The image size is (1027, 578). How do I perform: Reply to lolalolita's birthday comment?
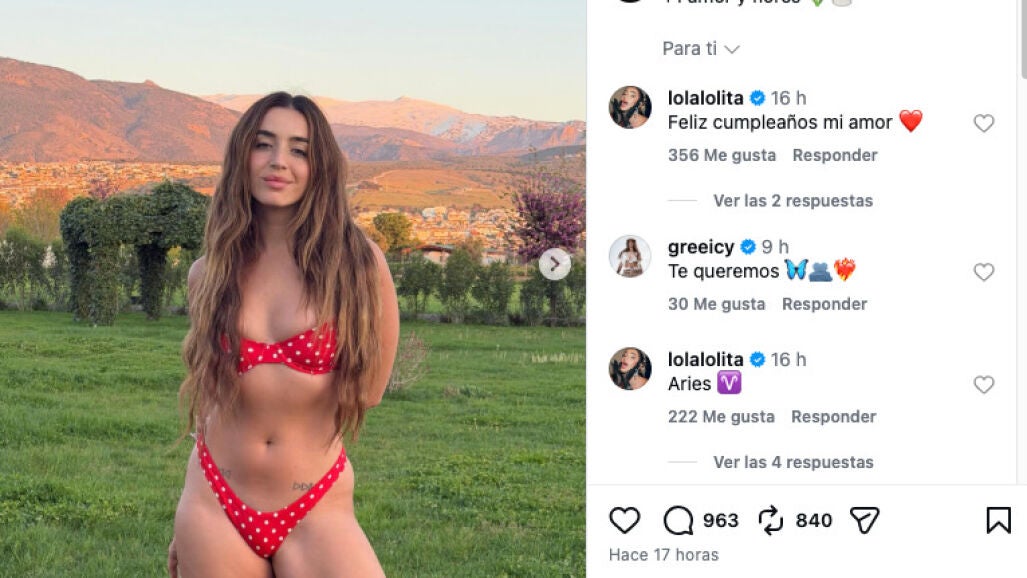click(x=834, y=155)
